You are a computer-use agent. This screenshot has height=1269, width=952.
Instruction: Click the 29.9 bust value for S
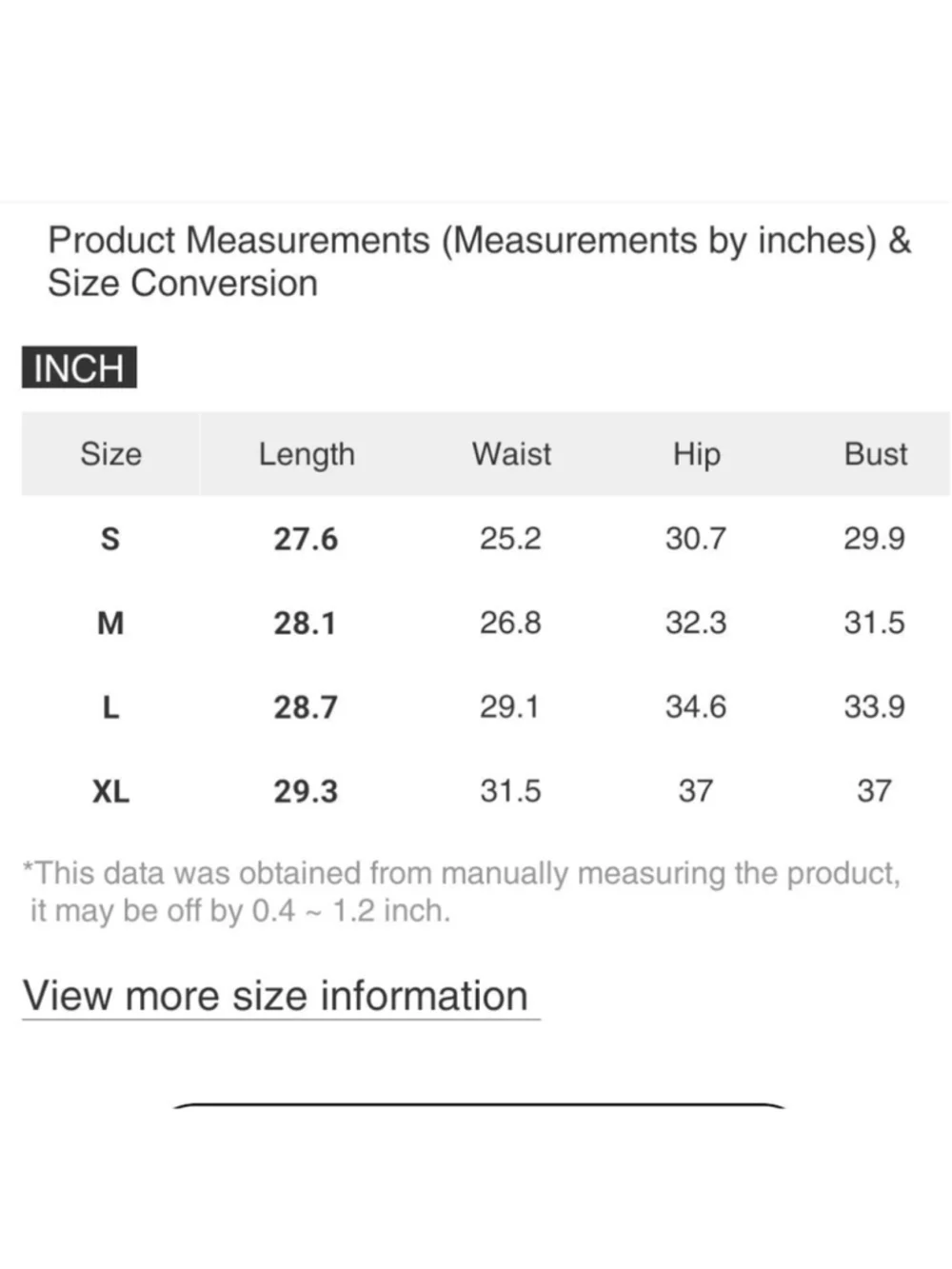point(874,538)
